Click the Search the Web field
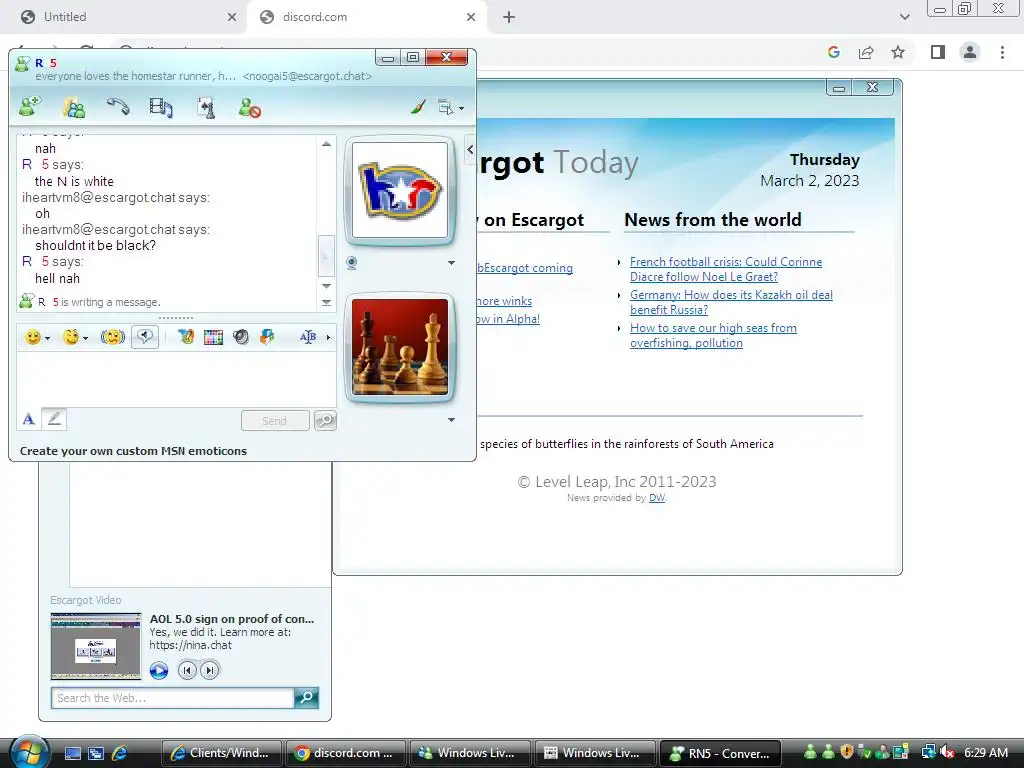Image resolution: width=1024 pixels, height=768 pixels. click(x=172, y=698)
